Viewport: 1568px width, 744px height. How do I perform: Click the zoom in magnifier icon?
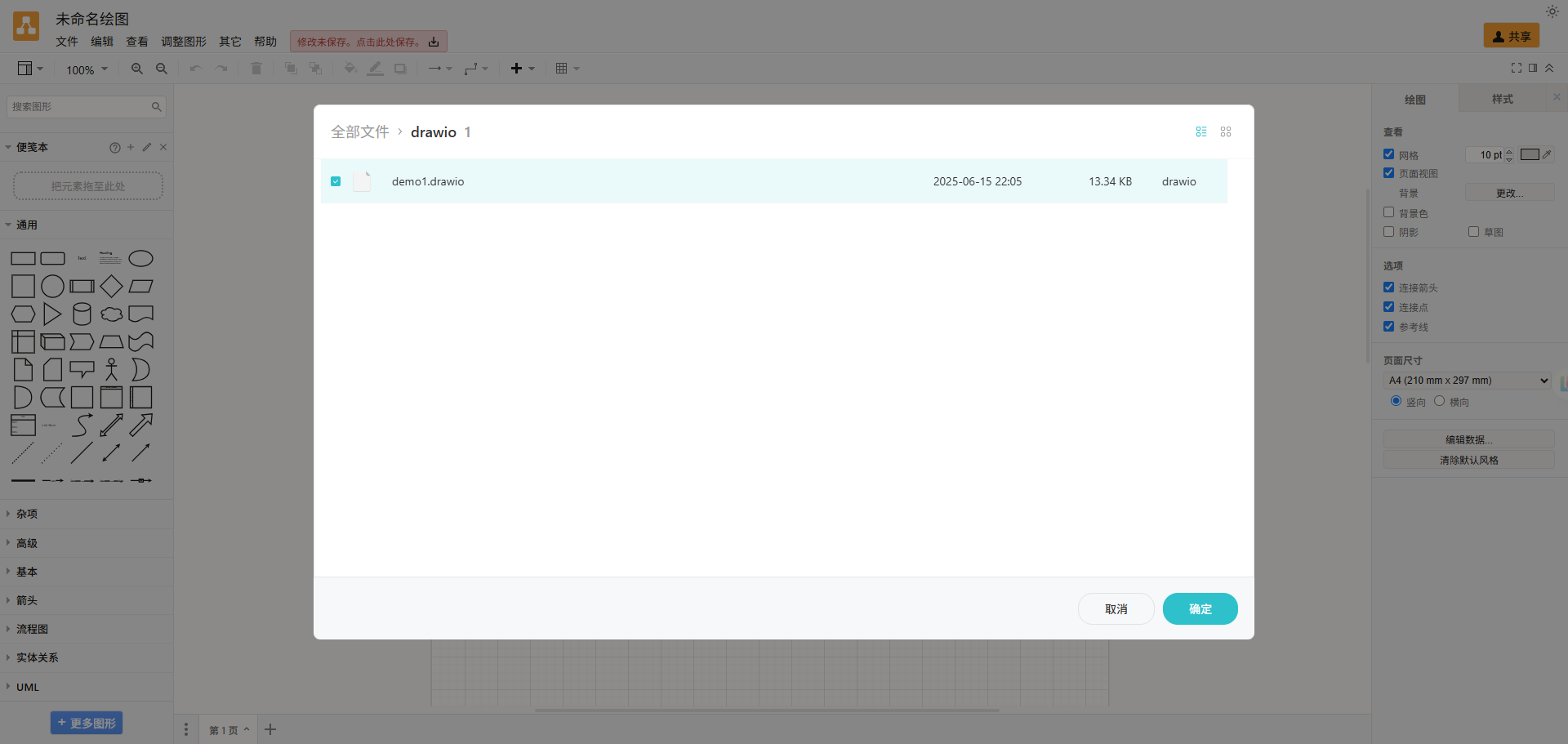coord(137,69)
